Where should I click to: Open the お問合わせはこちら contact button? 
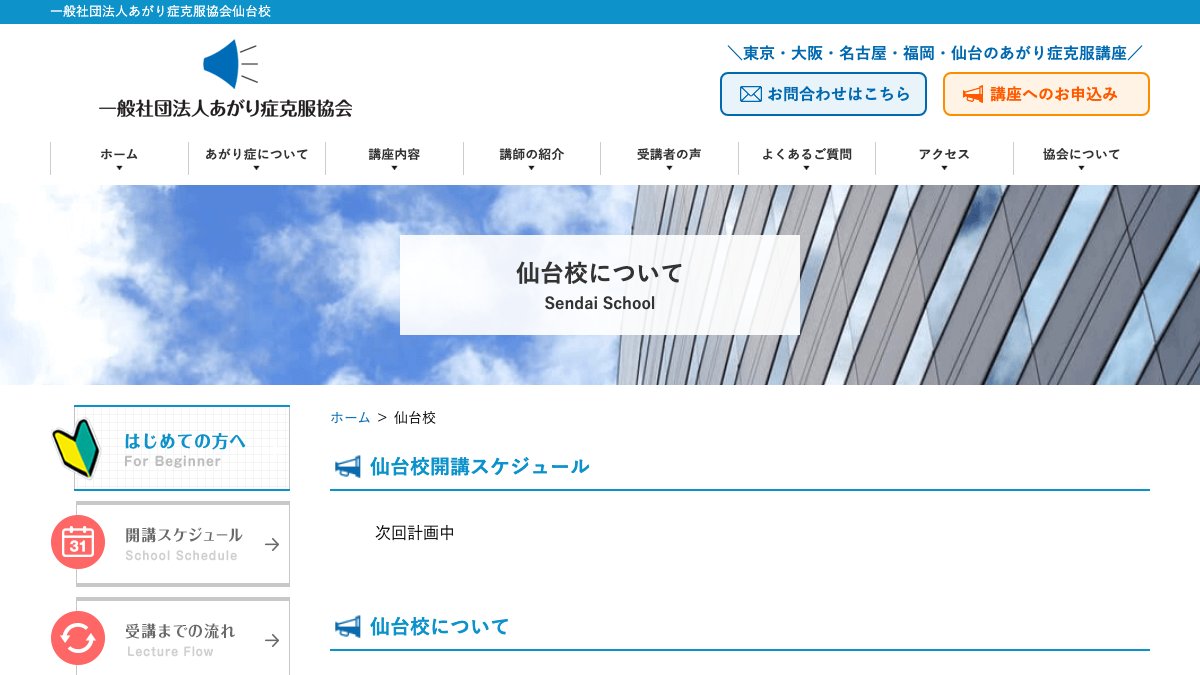point(823,94)
